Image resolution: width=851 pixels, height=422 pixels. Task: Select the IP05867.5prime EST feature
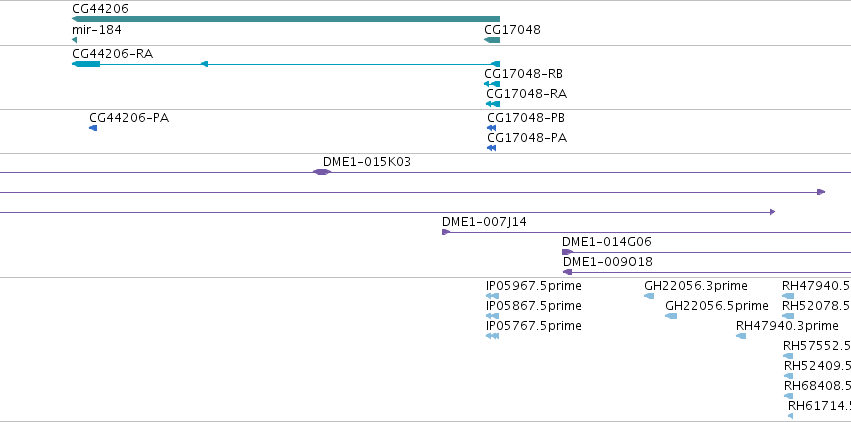click(x=492, y=316)
